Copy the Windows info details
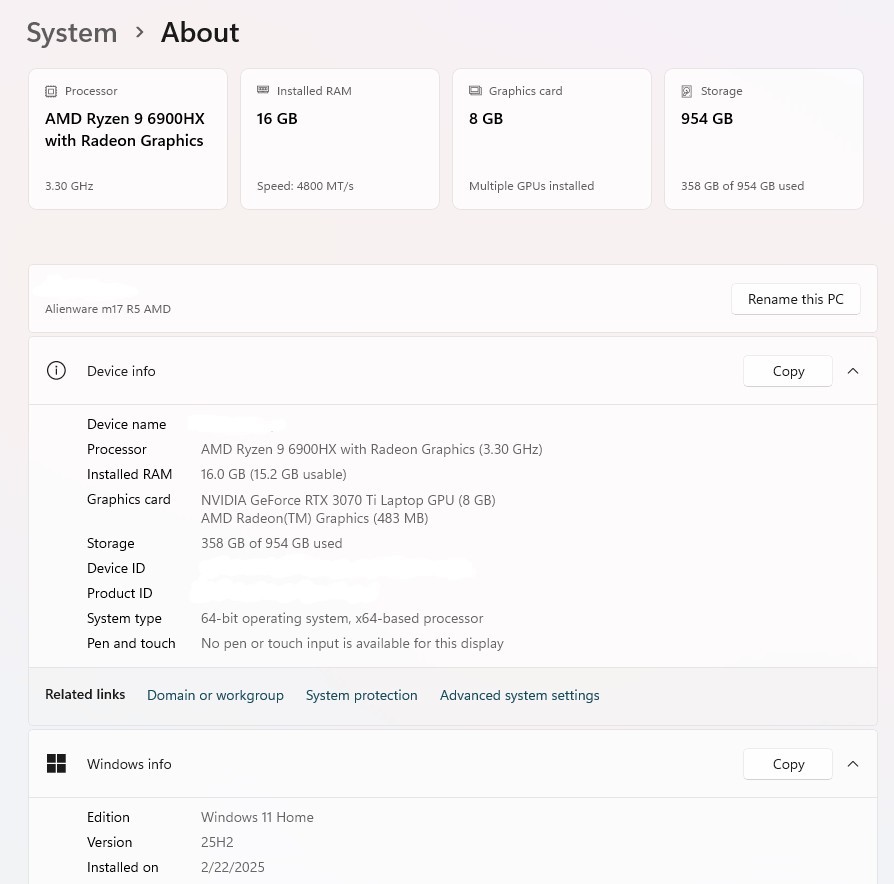 click(x=788, y=764)
